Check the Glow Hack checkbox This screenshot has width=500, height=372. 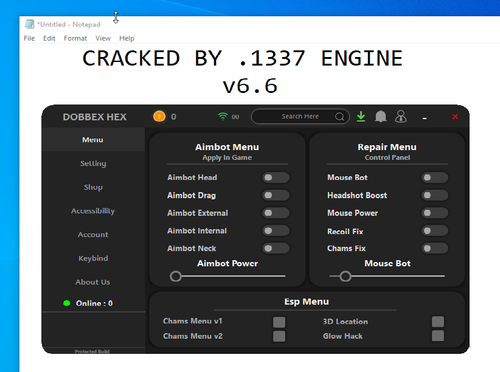click(438, 336)
